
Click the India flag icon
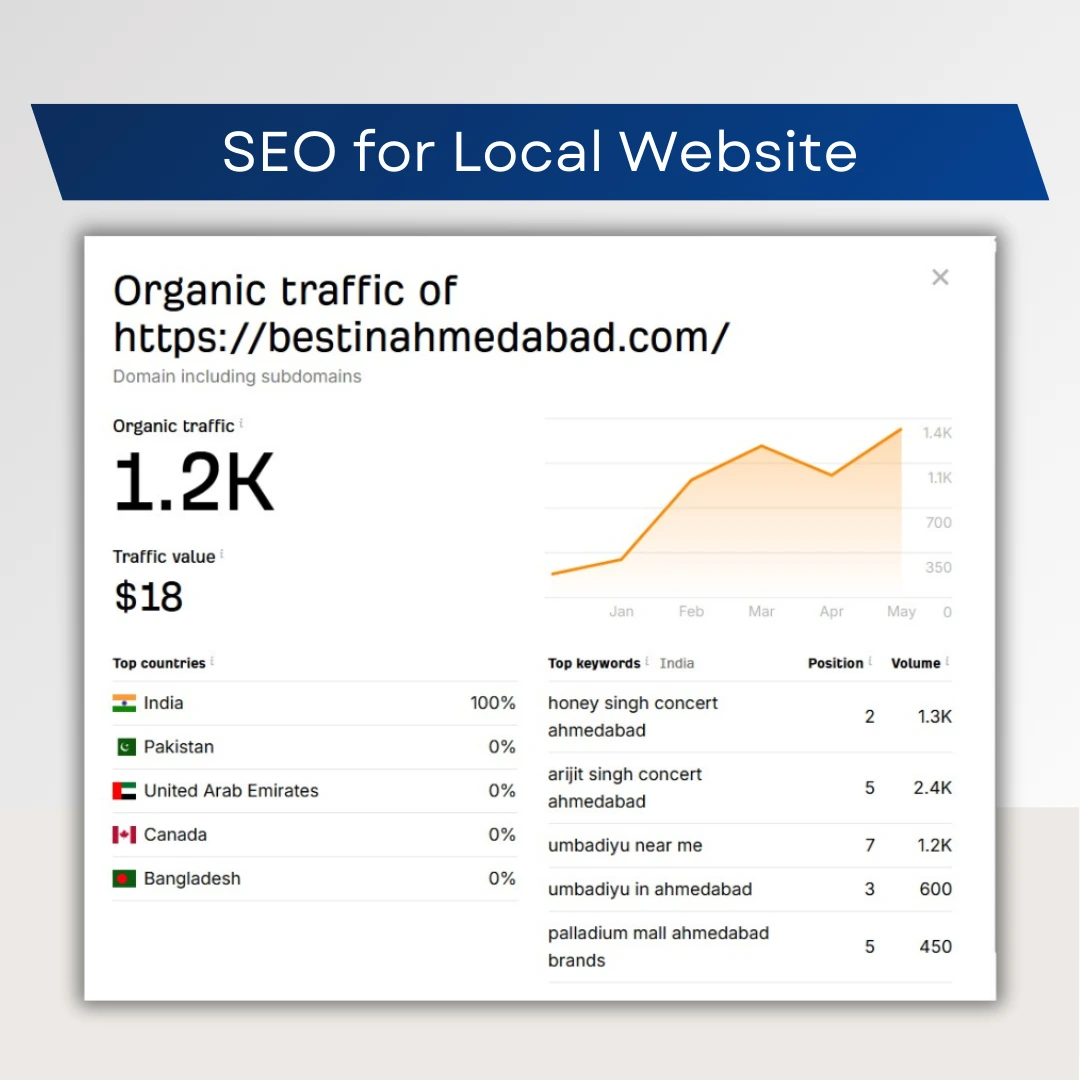coord(124,703)
